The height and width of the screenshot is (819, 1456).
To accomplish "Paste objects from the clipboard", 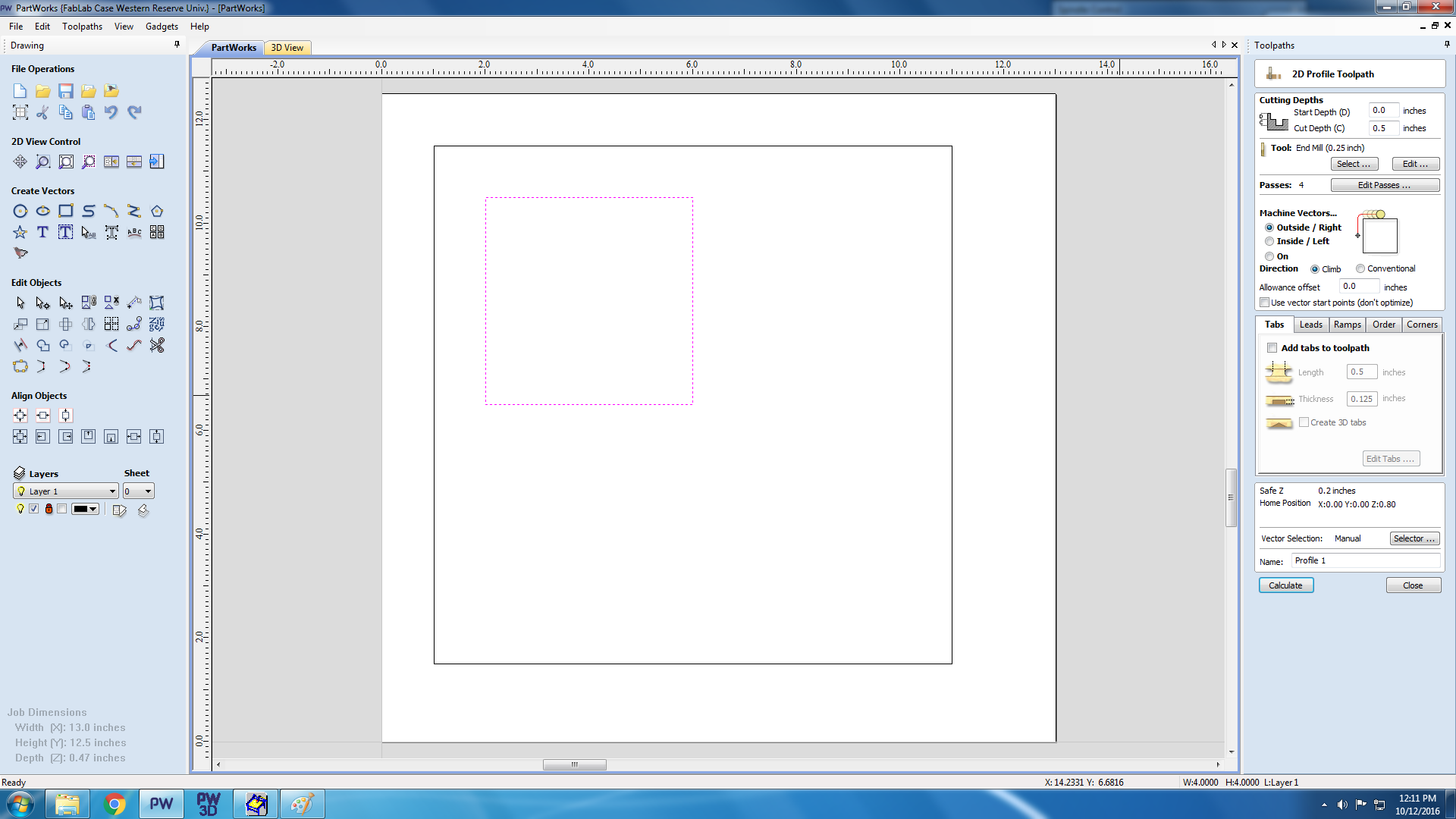I will [89, 112].
